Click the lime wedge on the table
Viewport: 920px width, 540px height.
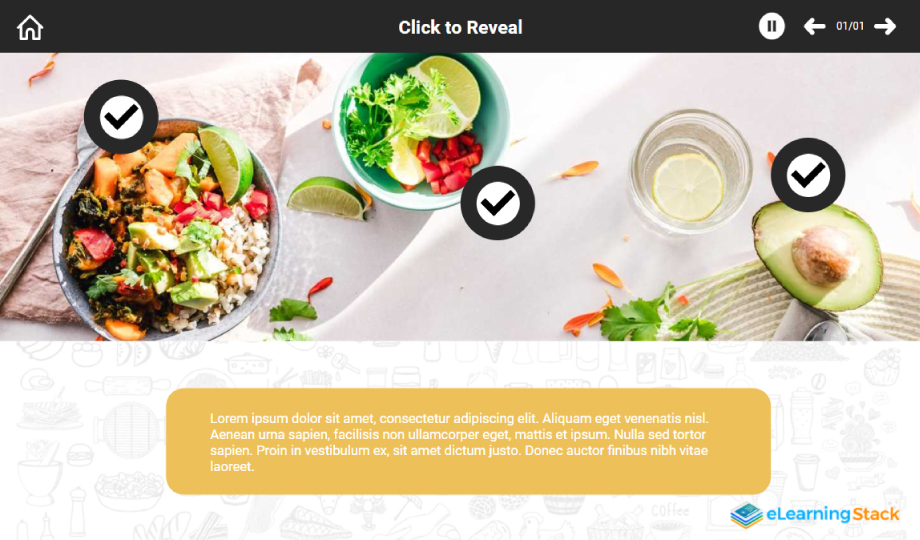point(327,198)
